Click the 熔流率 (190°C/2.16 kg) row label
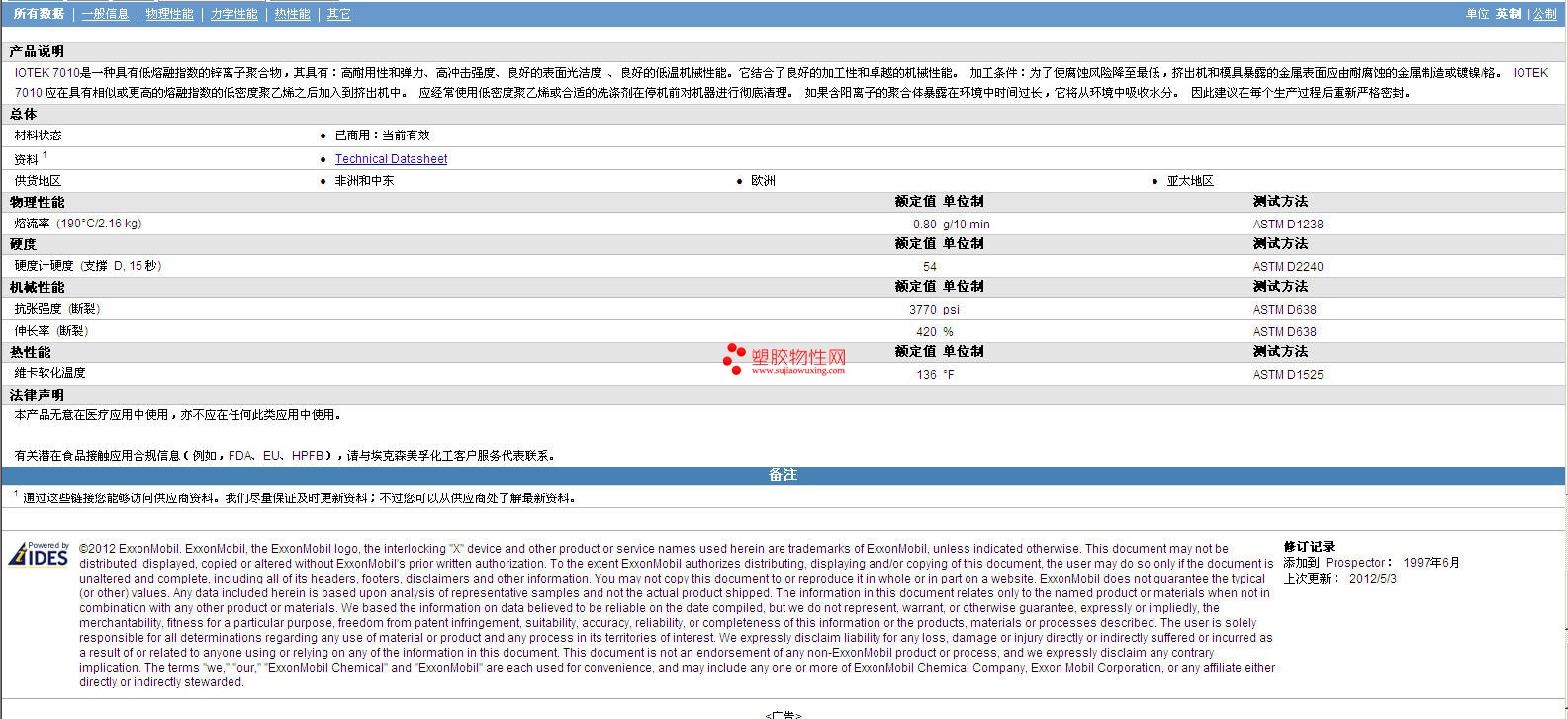Viewport: 1568px width, 719px height. [x=78, y=224]
